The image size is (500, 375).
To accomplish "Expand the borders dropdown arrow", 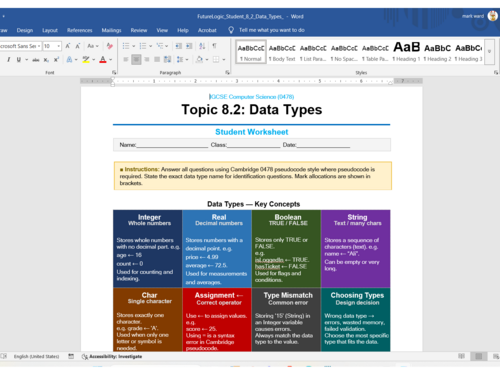I will pyautogui.click(x=224, y=60).
